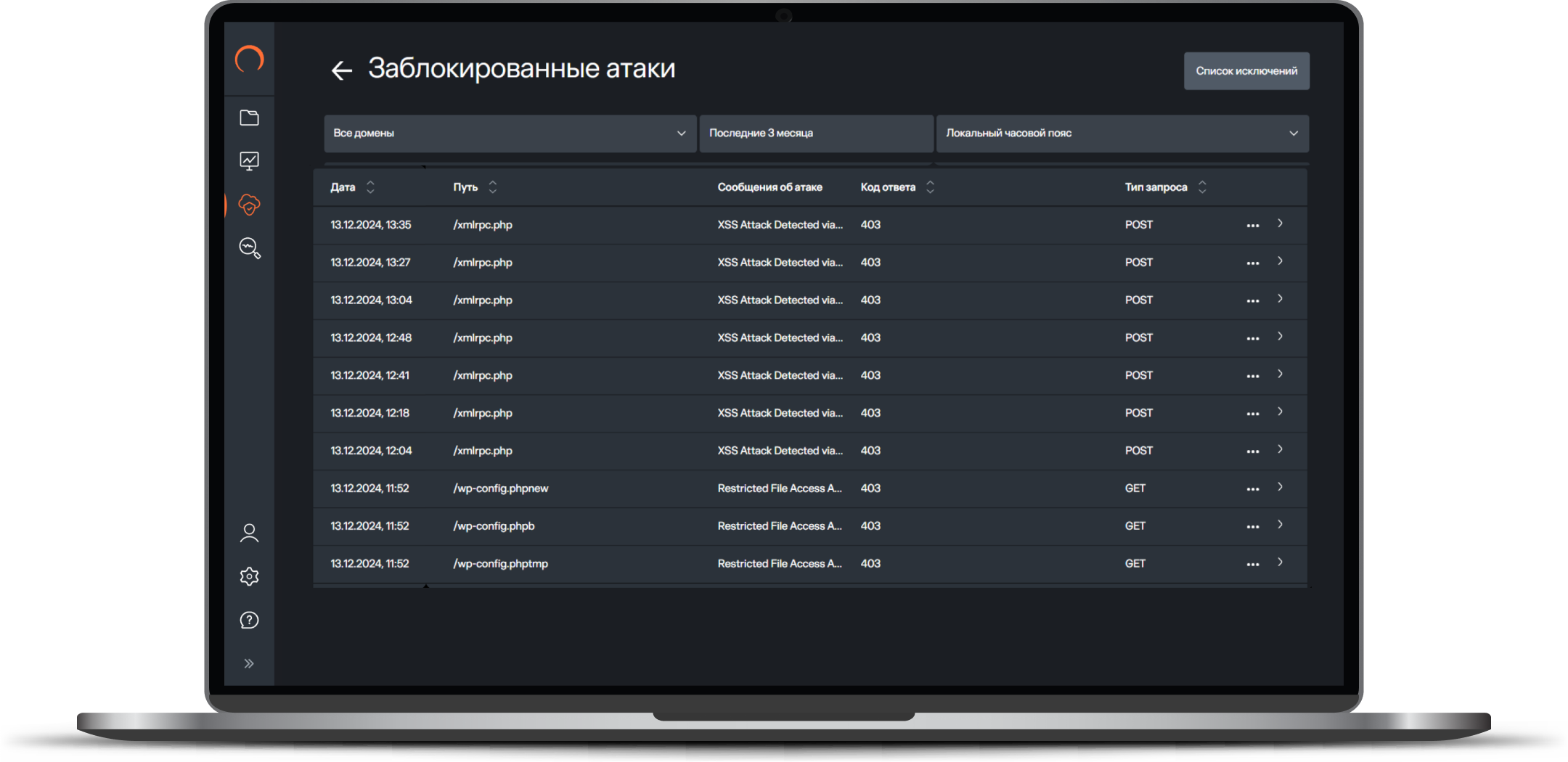1568x762 pixels.
Task: Sort table by Тип запроса column
Action: tap(1202, 187)
